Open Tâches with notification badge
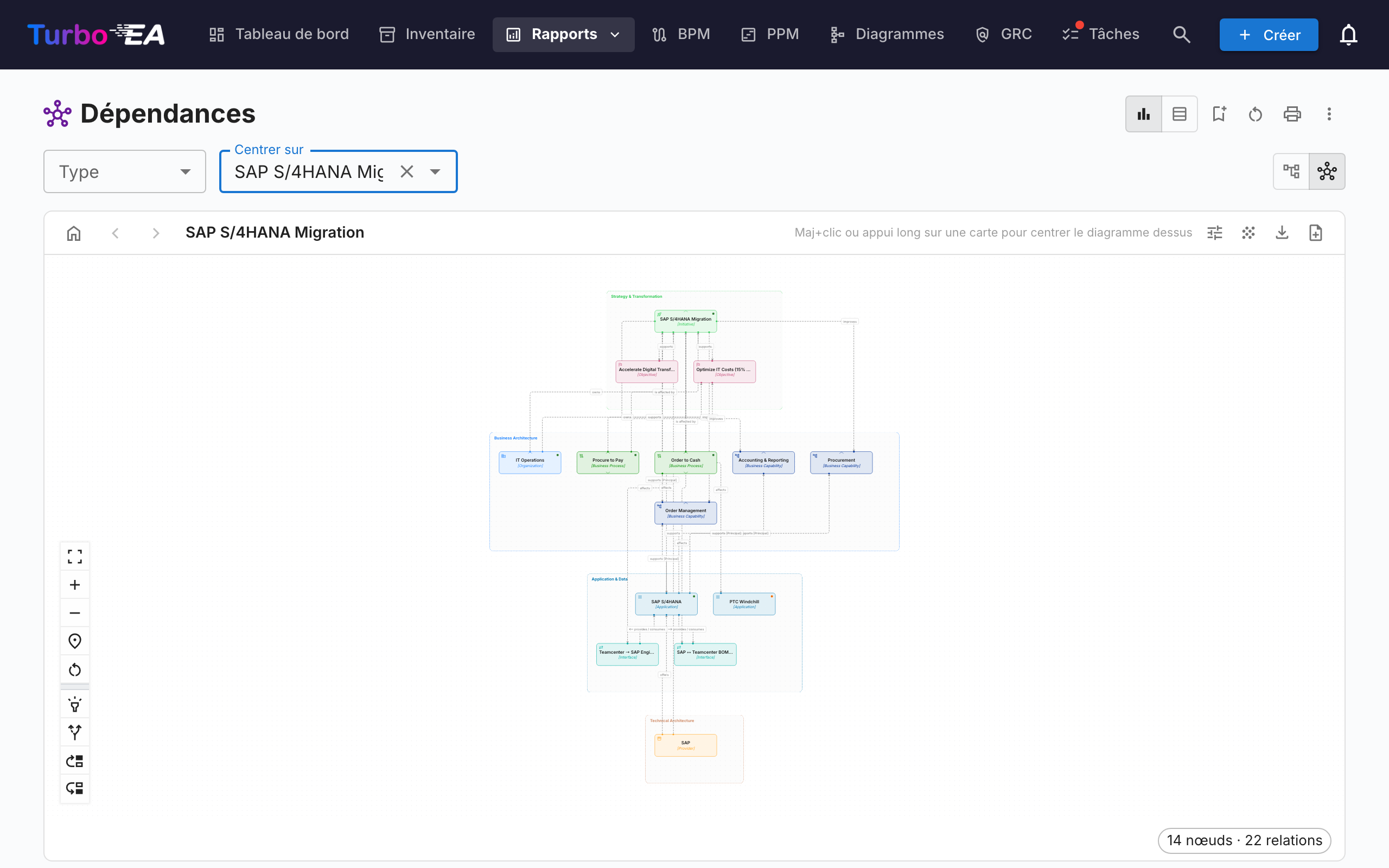Image resolution: width=1389 pixels, height=868 pixels. coord(1100,34)
